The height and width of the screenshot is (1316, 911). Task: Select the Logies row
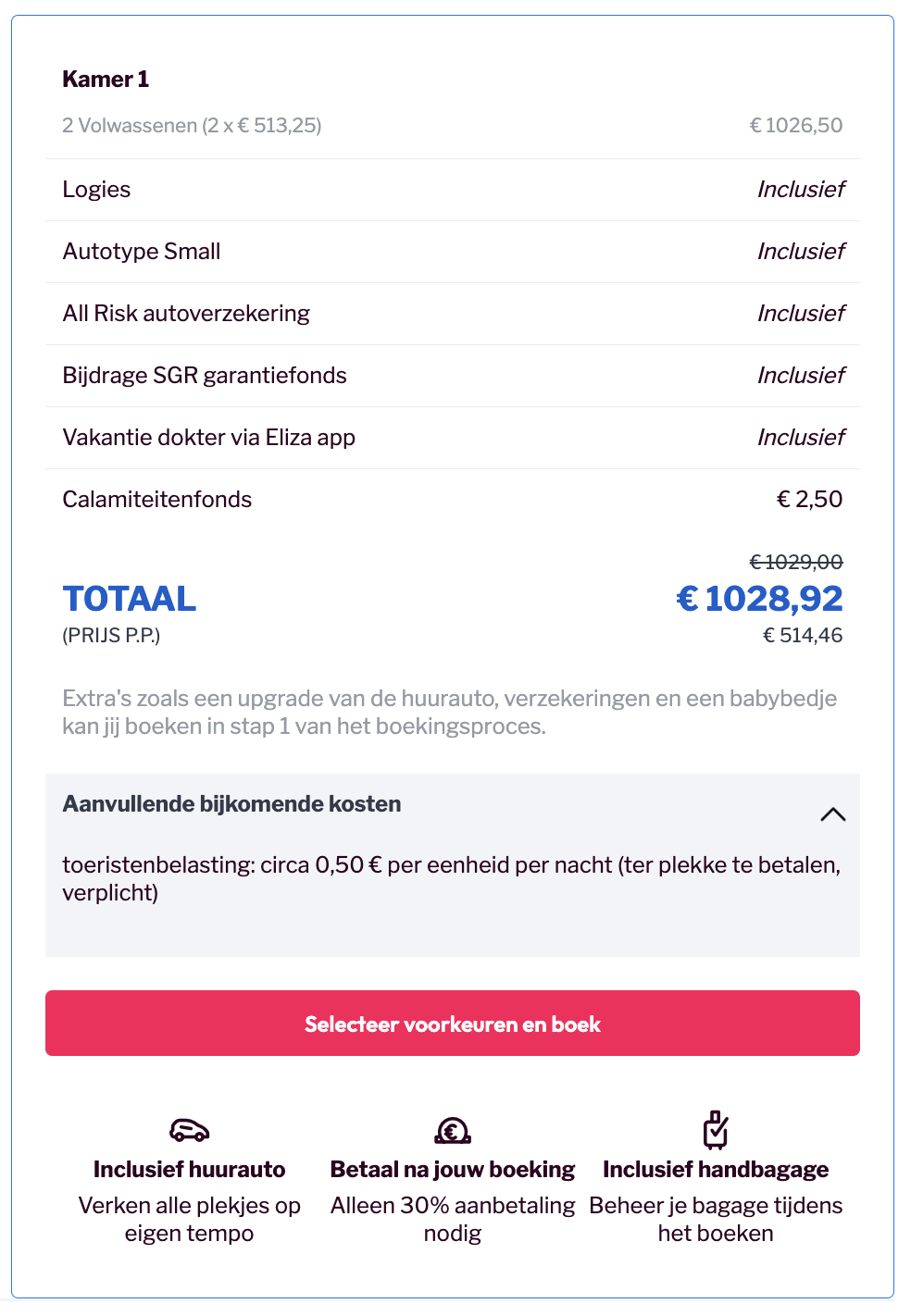(x=453, y=190)
